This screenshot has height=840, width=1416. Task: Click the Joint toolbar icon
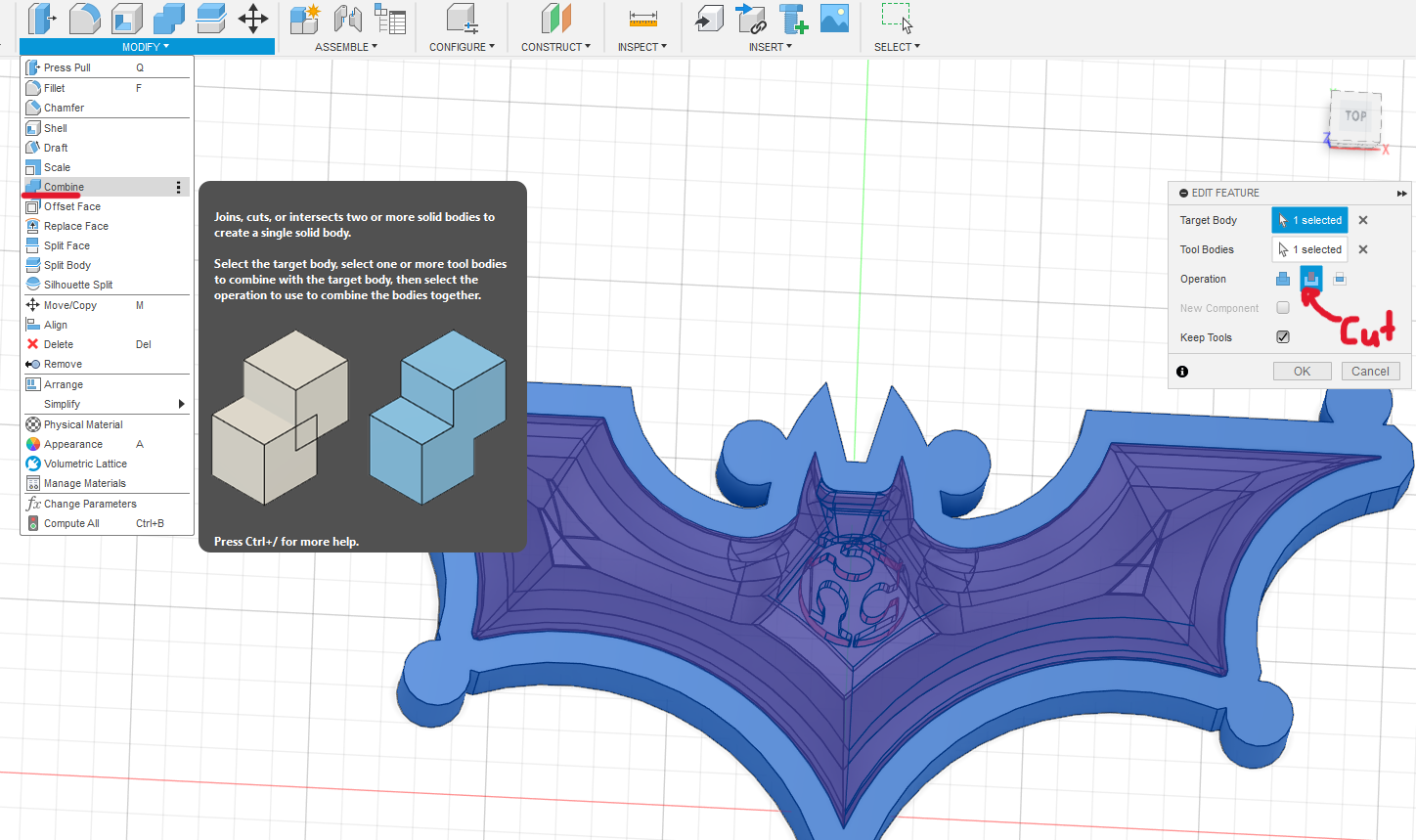pos(348,18)
